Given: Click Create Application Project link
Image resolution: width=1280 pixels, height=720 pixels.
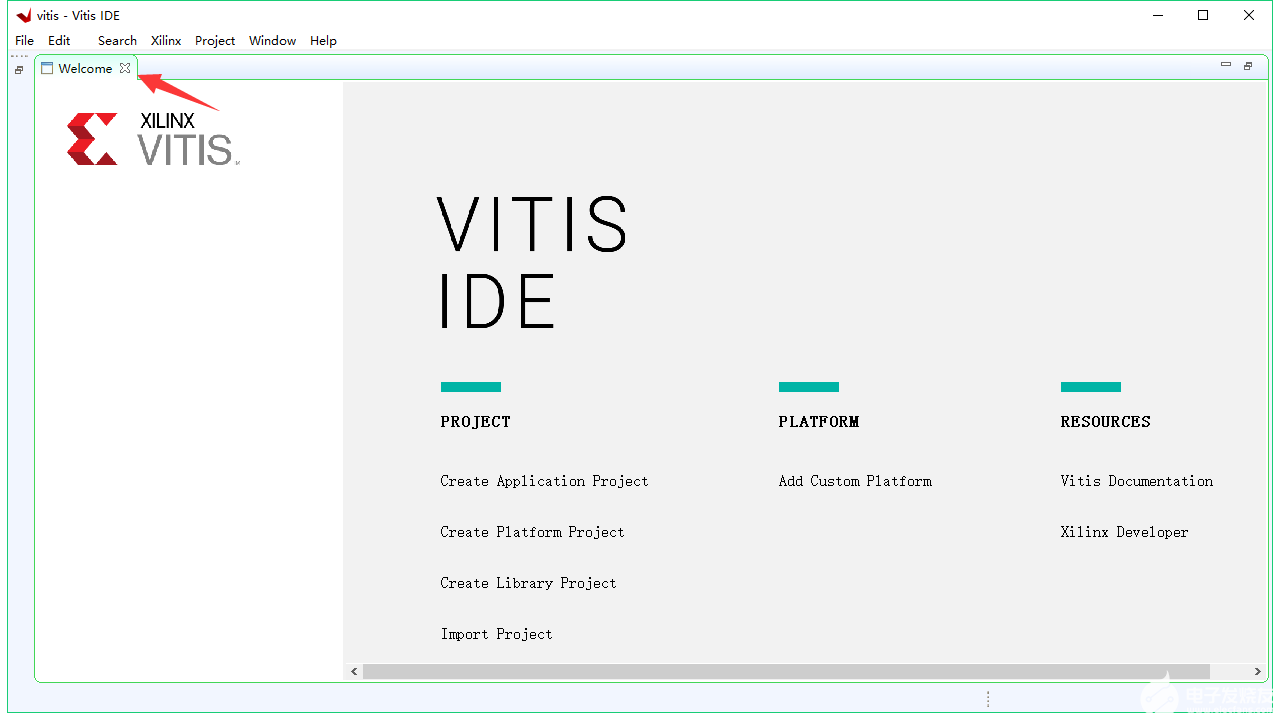Looking at the screenshot, I should tap(544, 481).
